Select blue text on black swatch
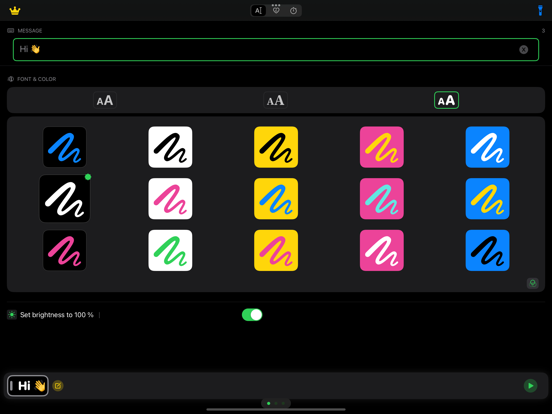The width and height of the screenshot is (552, 414). 64,147
